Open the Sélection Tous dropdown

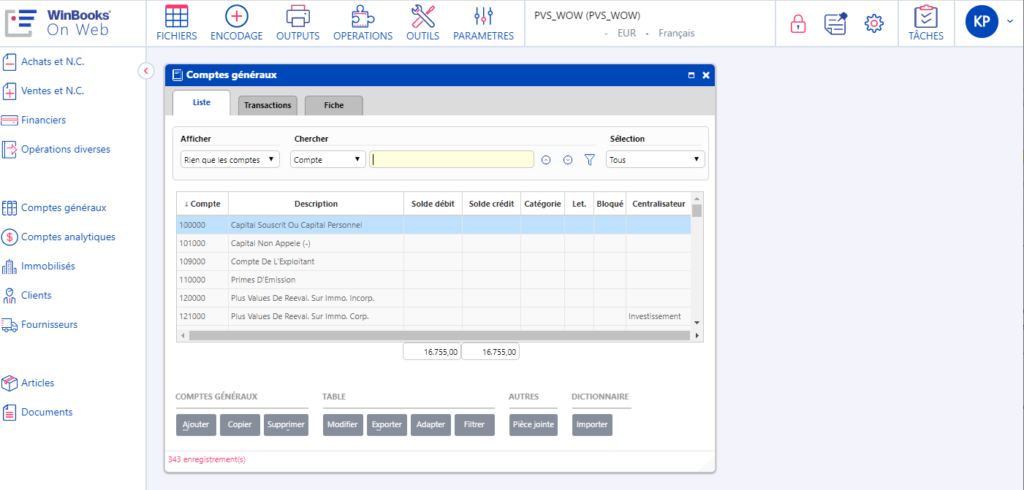pyautogui.click(x=655, y=159)
